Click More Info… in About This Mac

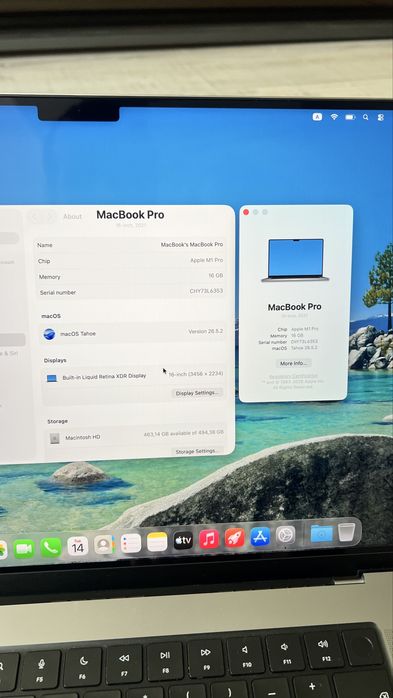(x=293, y=363)
